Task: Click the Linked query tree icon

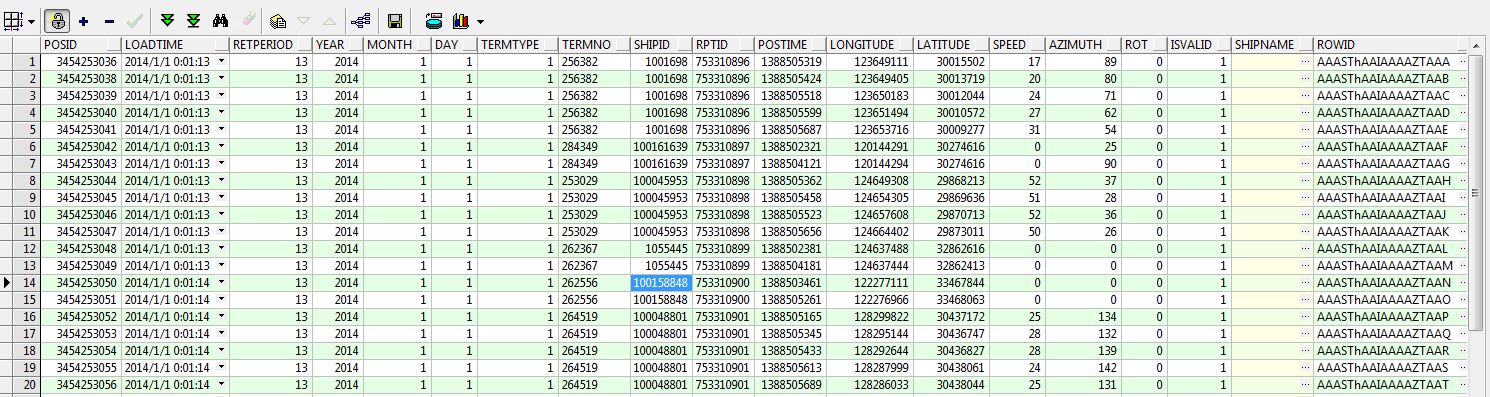Action: (x=360, y=20)
